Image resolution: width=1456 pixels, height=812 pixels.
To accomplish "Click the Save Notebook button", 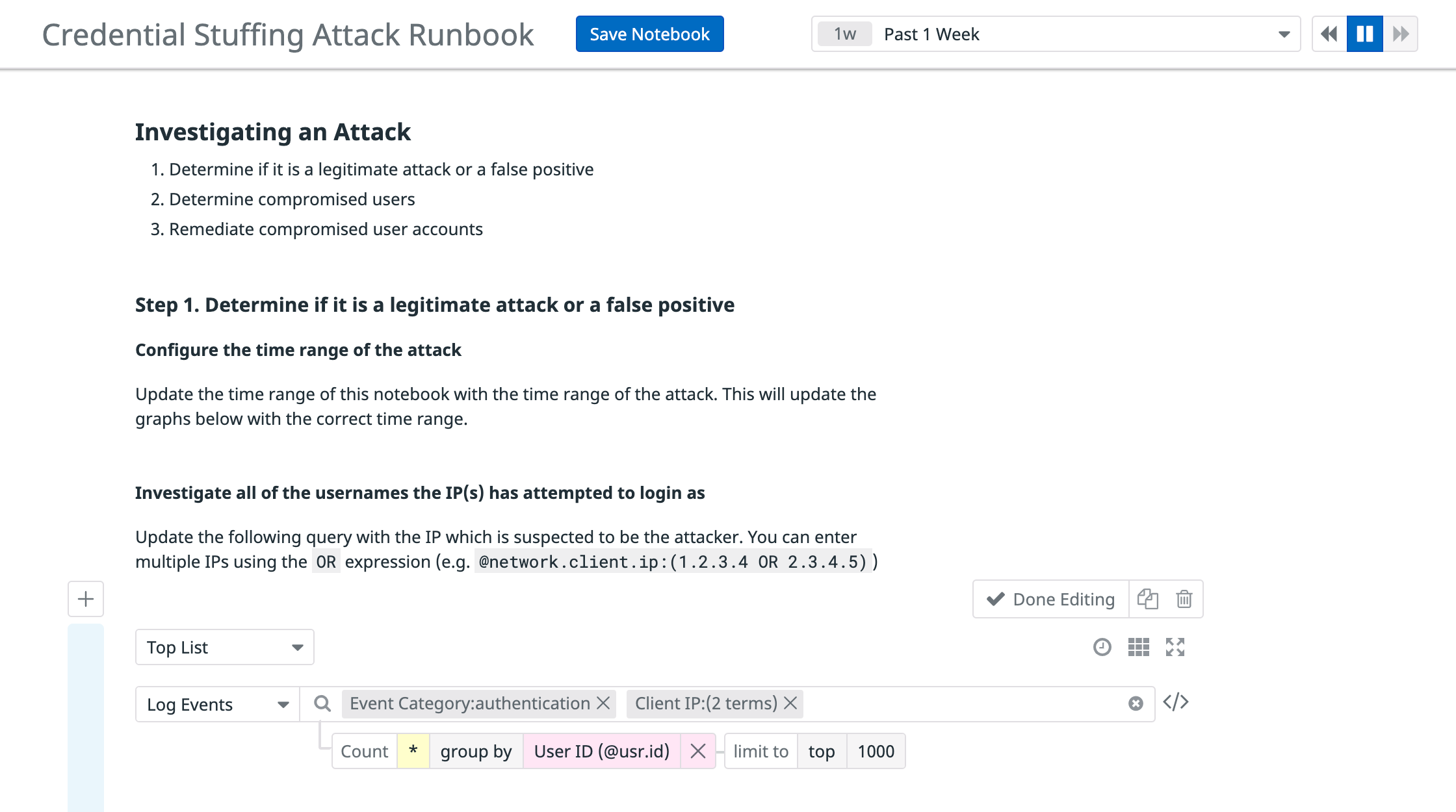I will click(649, 34).
